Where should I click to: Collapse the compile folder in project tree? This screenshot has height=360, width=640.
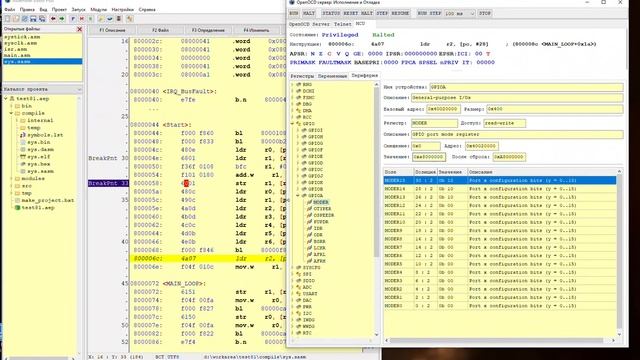(11, 113)
